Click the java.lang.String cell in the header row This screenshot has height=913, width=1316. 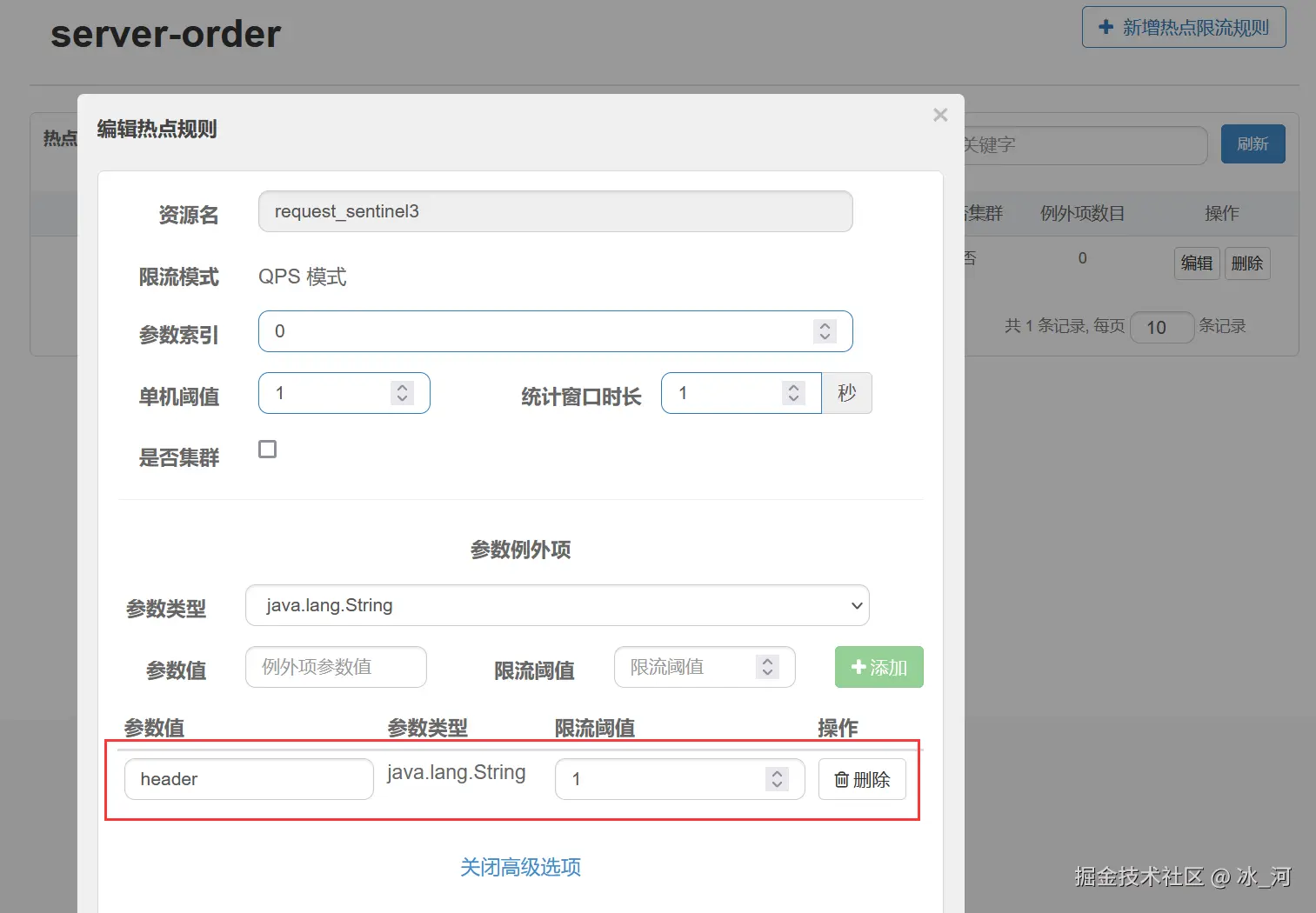coord(456,772)
